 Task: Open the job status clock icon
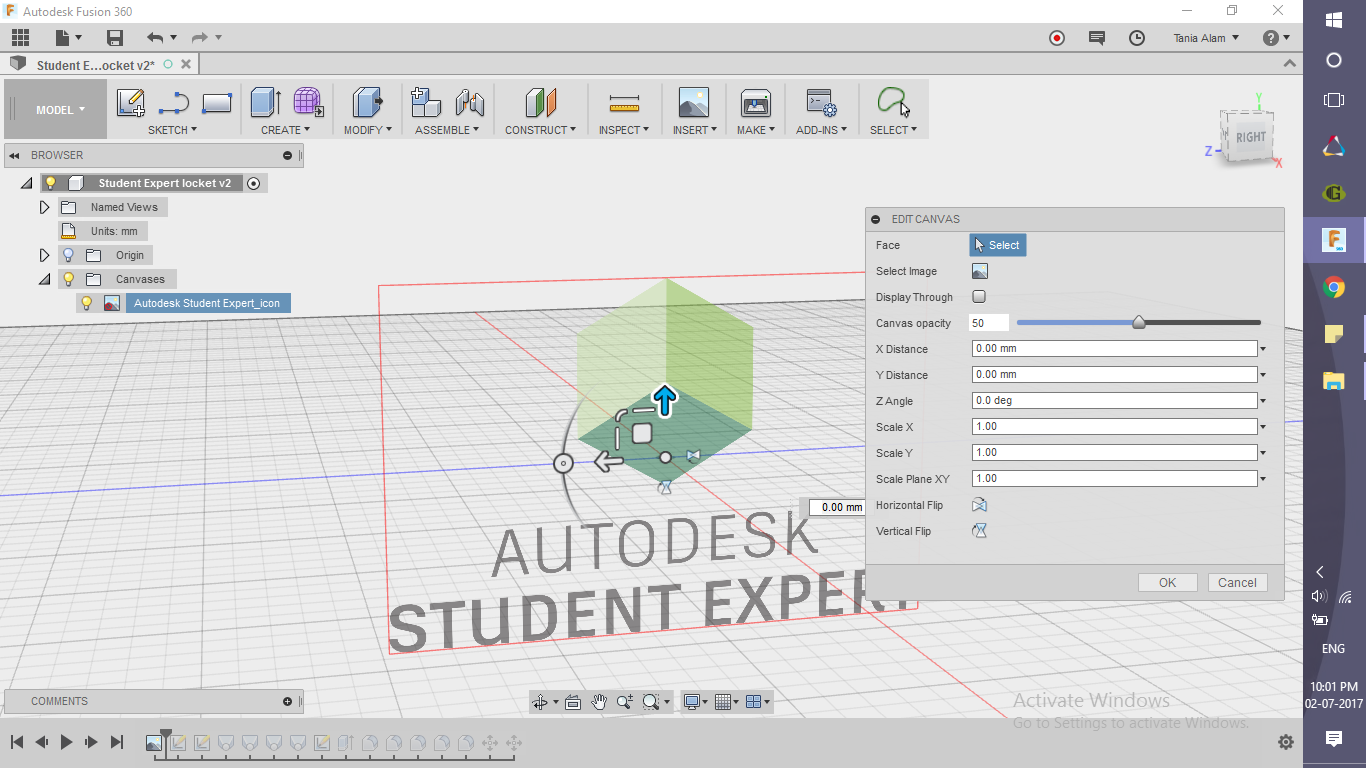coord(1137,38)
